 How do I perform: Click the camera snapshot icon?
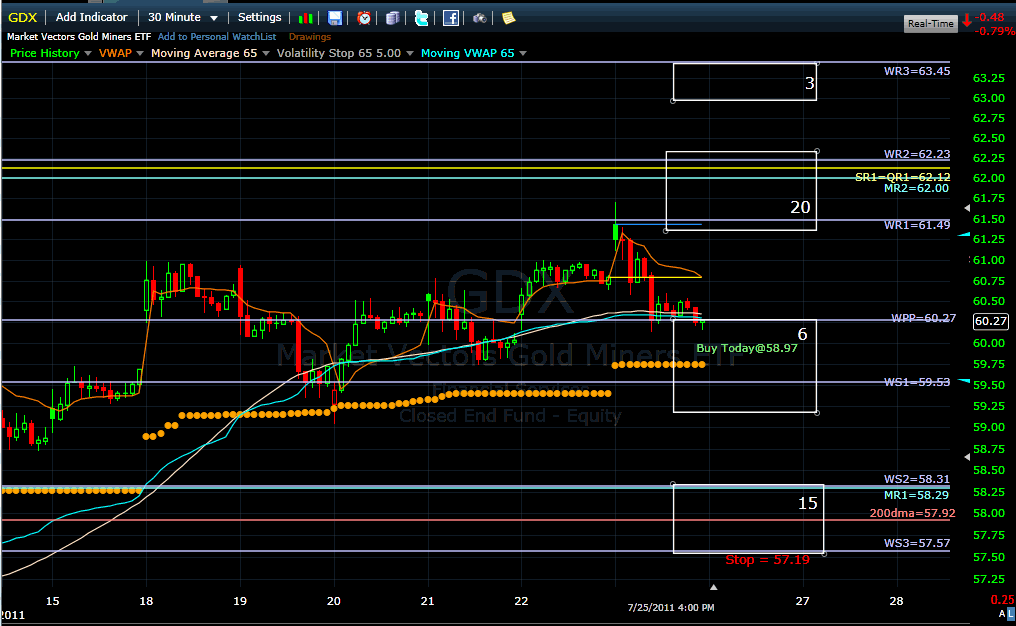(479, 18)
